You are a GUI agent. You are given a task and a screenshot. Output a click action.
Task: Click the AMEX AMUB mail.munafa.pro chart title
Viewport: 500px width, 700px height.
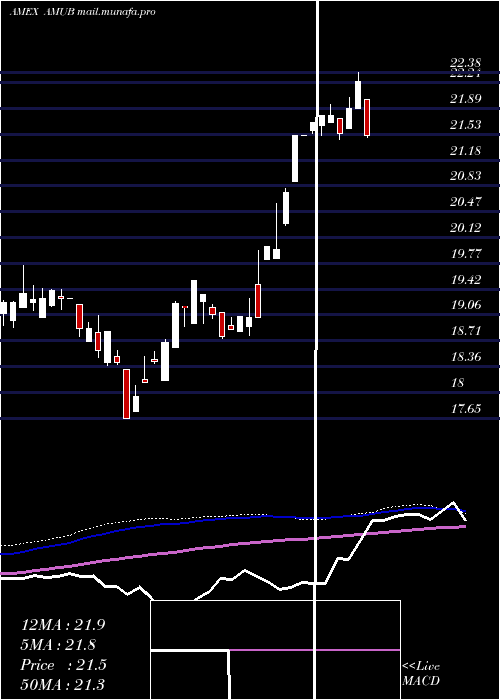tap(83, 12)
